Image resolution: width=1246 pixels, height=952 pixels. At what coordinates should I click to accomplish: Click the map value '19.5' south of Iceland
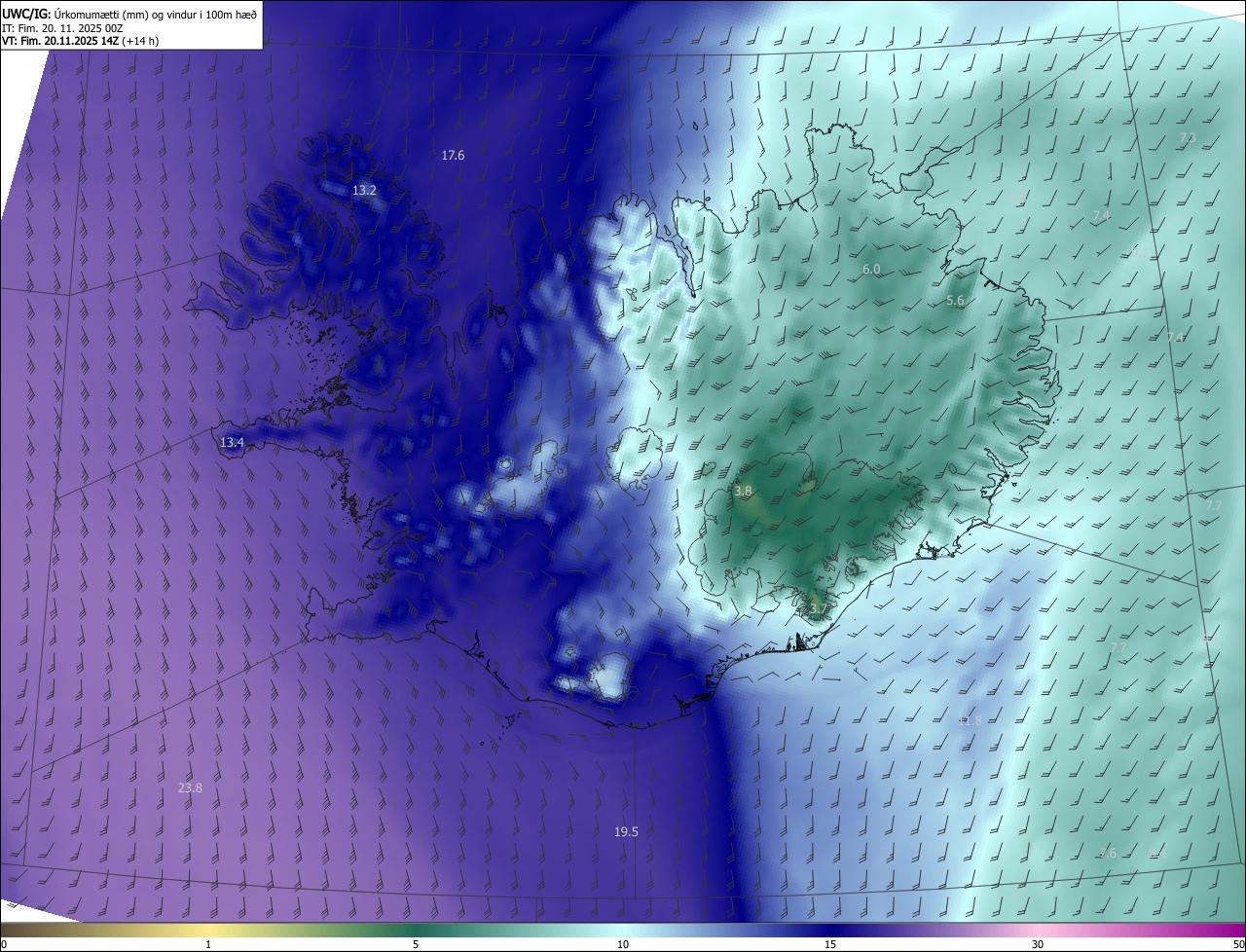coord(626,831)
